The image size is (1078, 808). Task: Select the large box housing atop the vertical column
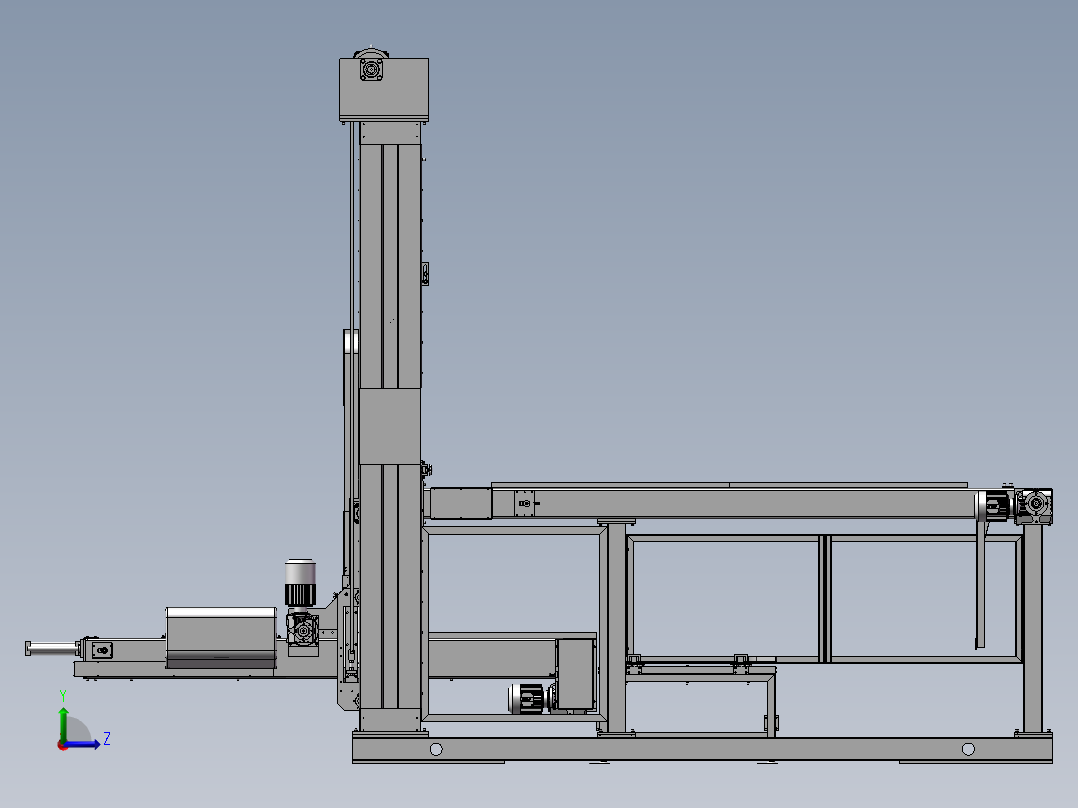(384, 90)
